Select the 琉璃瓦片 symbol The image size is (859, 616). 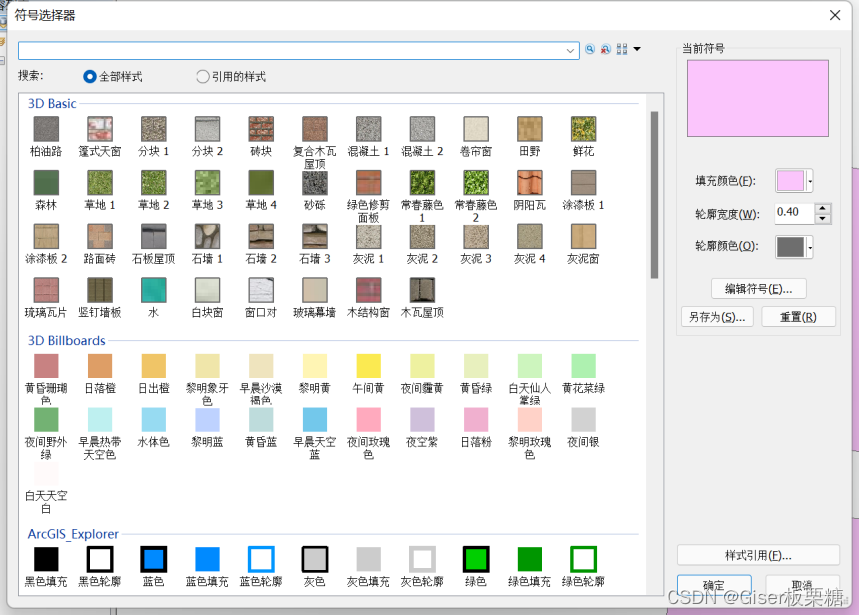click(46, 290)
